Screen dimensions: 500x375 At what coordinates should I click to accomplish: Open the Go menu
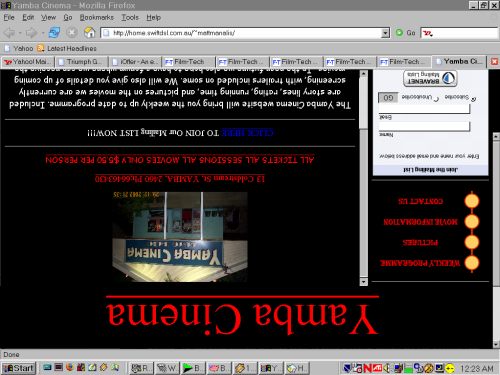click(x=68, y=17)
